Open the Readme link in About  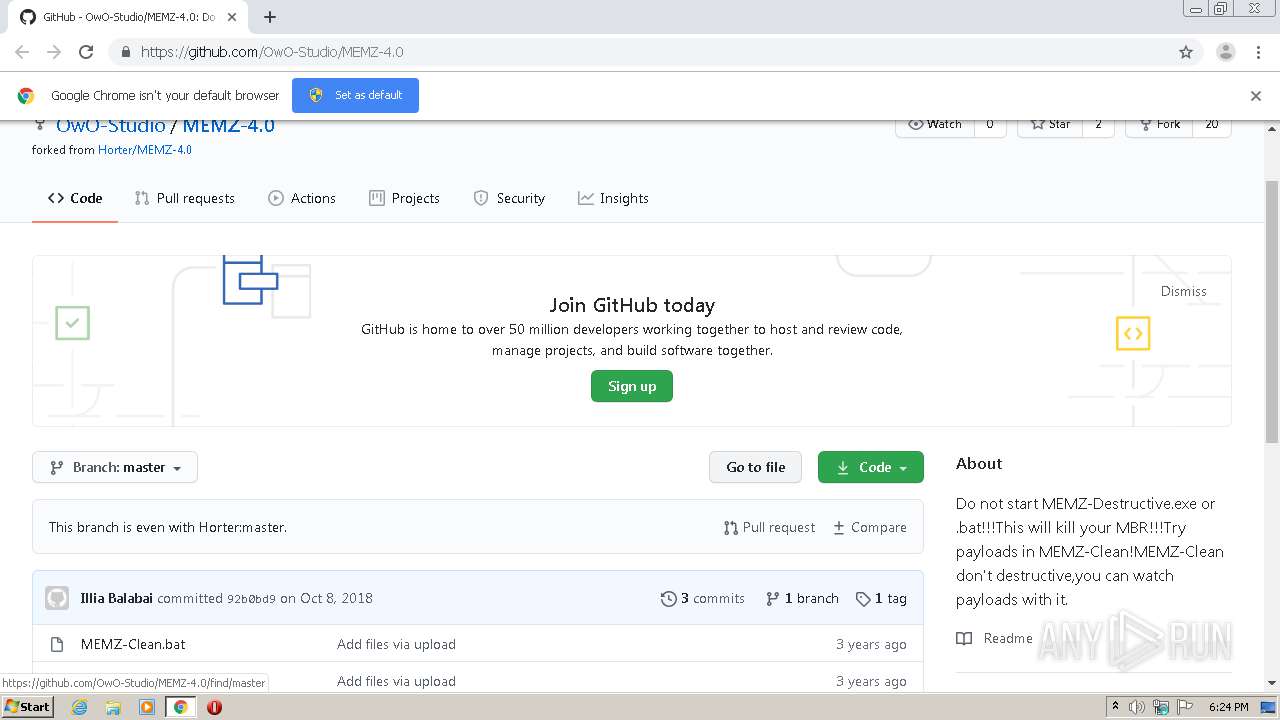[x=994, y=638]
